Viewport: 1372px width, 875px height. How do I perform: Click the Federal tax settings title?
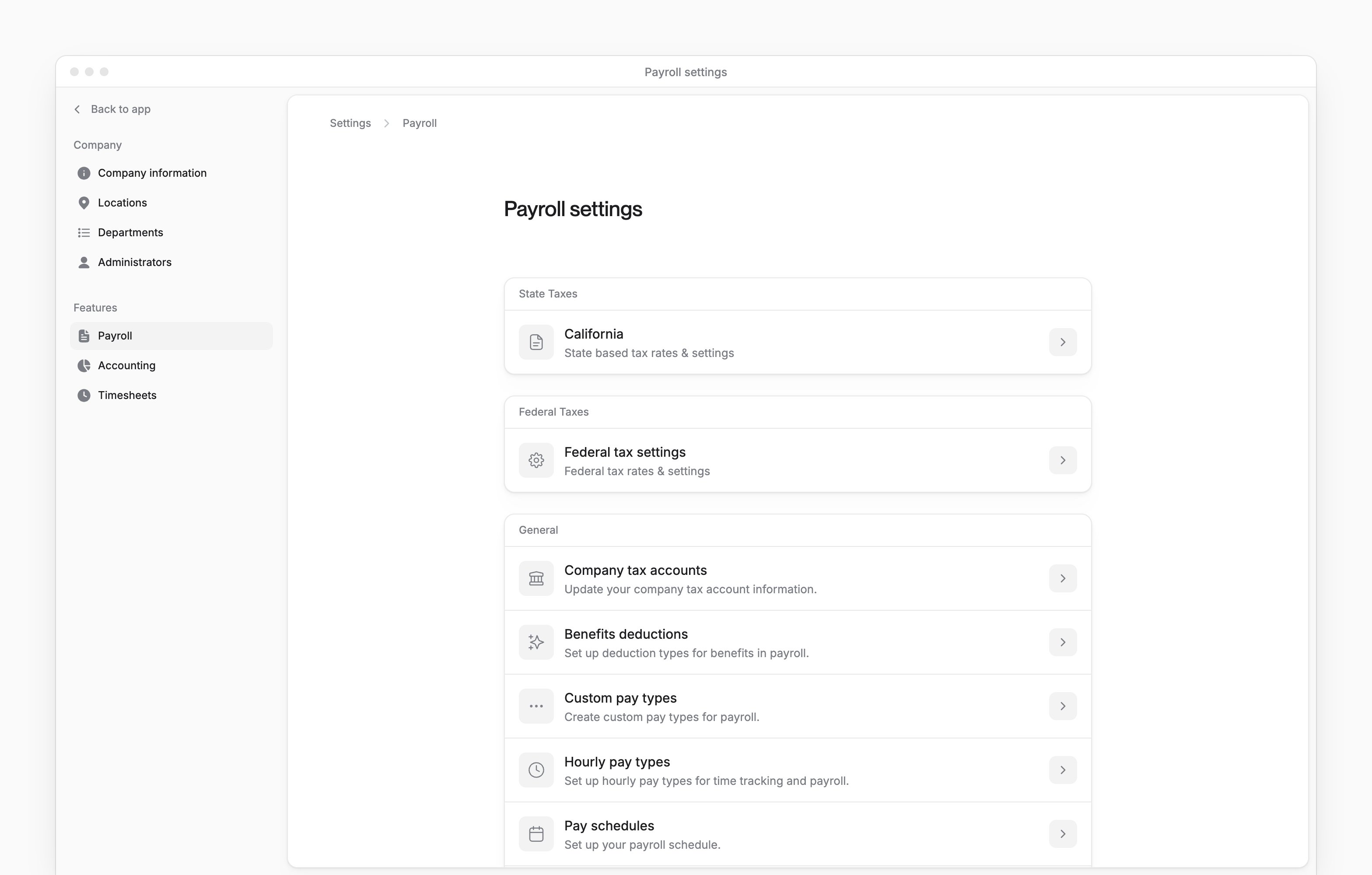pos(625,452)
